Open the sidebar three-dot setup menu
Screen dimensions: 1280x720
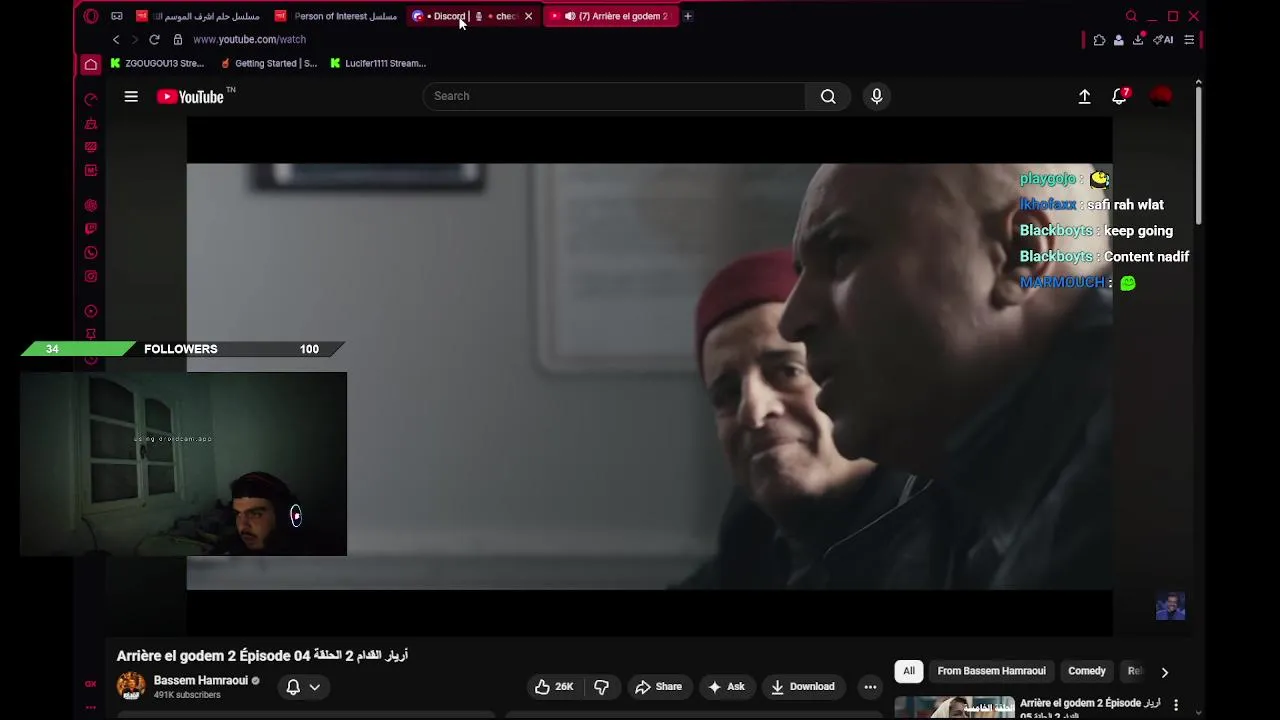point(91,707)
